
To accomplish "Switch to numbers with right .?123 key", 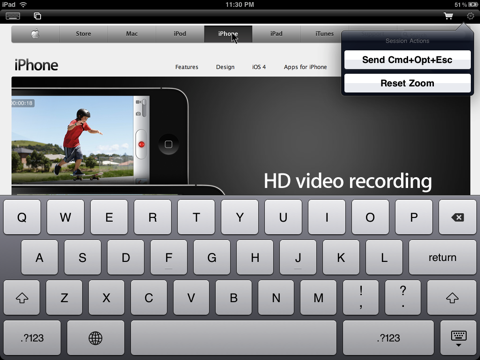I will pyautogui.click(x=388, y=338).
